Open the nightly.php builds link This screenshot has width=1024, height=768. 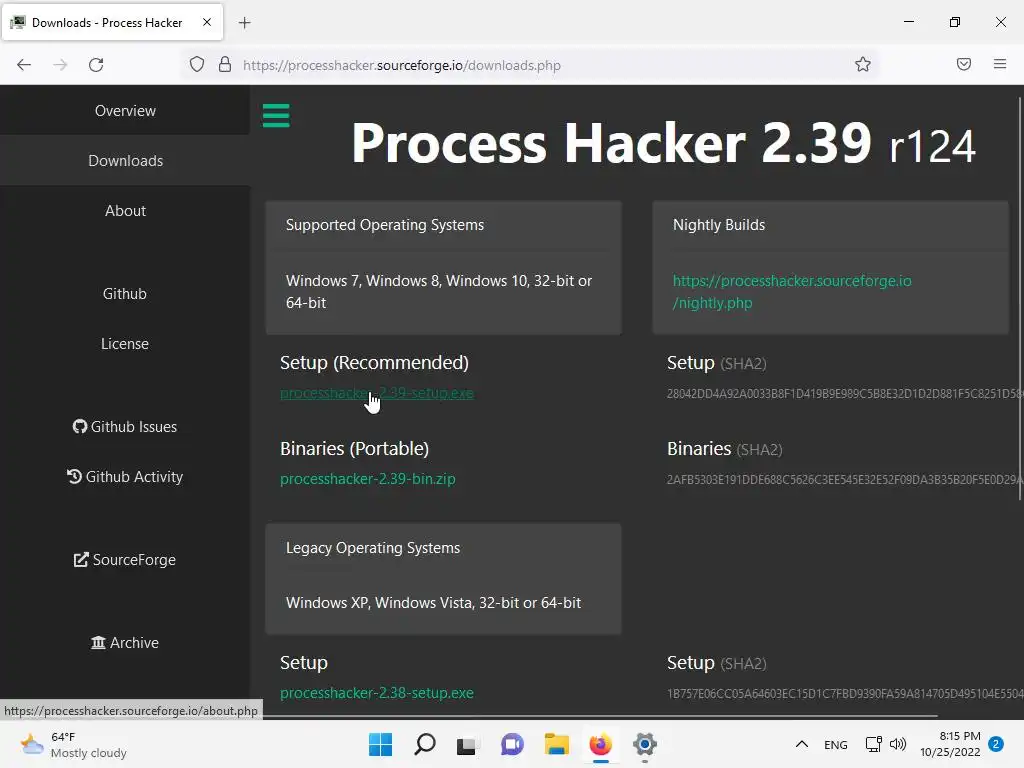coord(792,292)
